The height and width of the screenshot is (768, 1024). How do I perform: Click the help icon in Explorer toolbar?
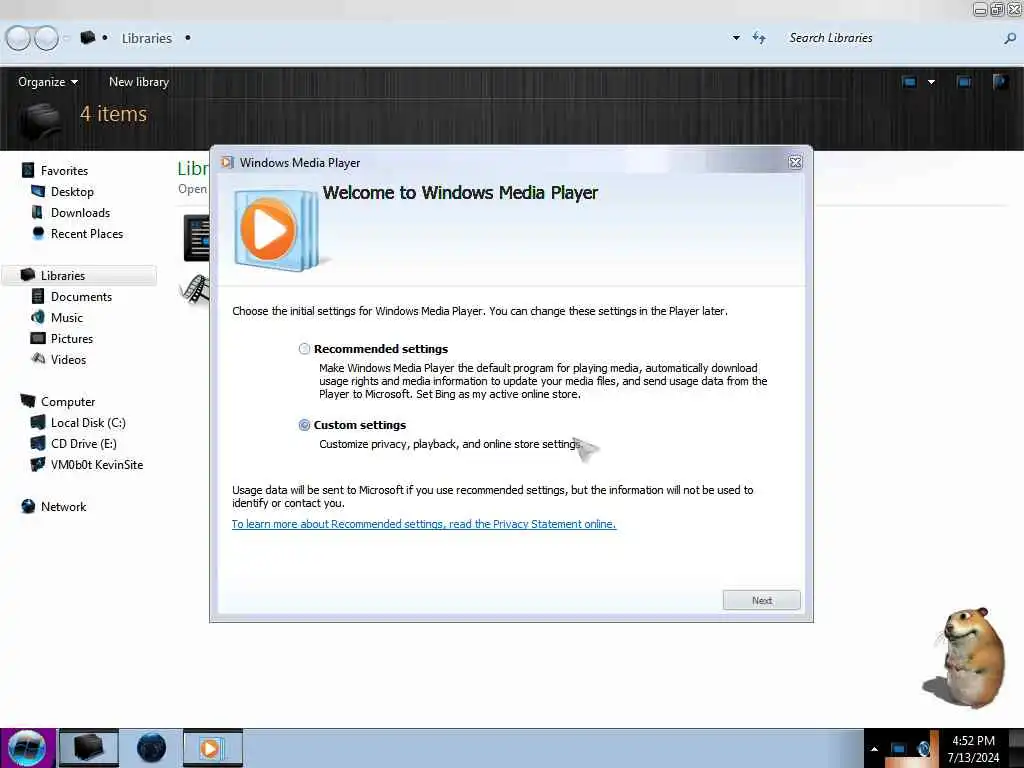pos(1000,82)
